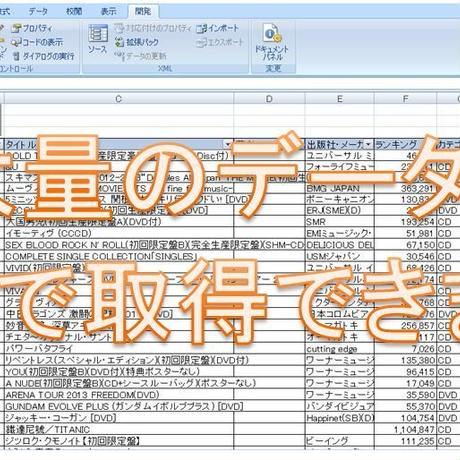Image resolution: width=460 pixels, height=460 pixels.
Task: Select the 'ビーイング' publisher cell
Action: coord(340,441)
